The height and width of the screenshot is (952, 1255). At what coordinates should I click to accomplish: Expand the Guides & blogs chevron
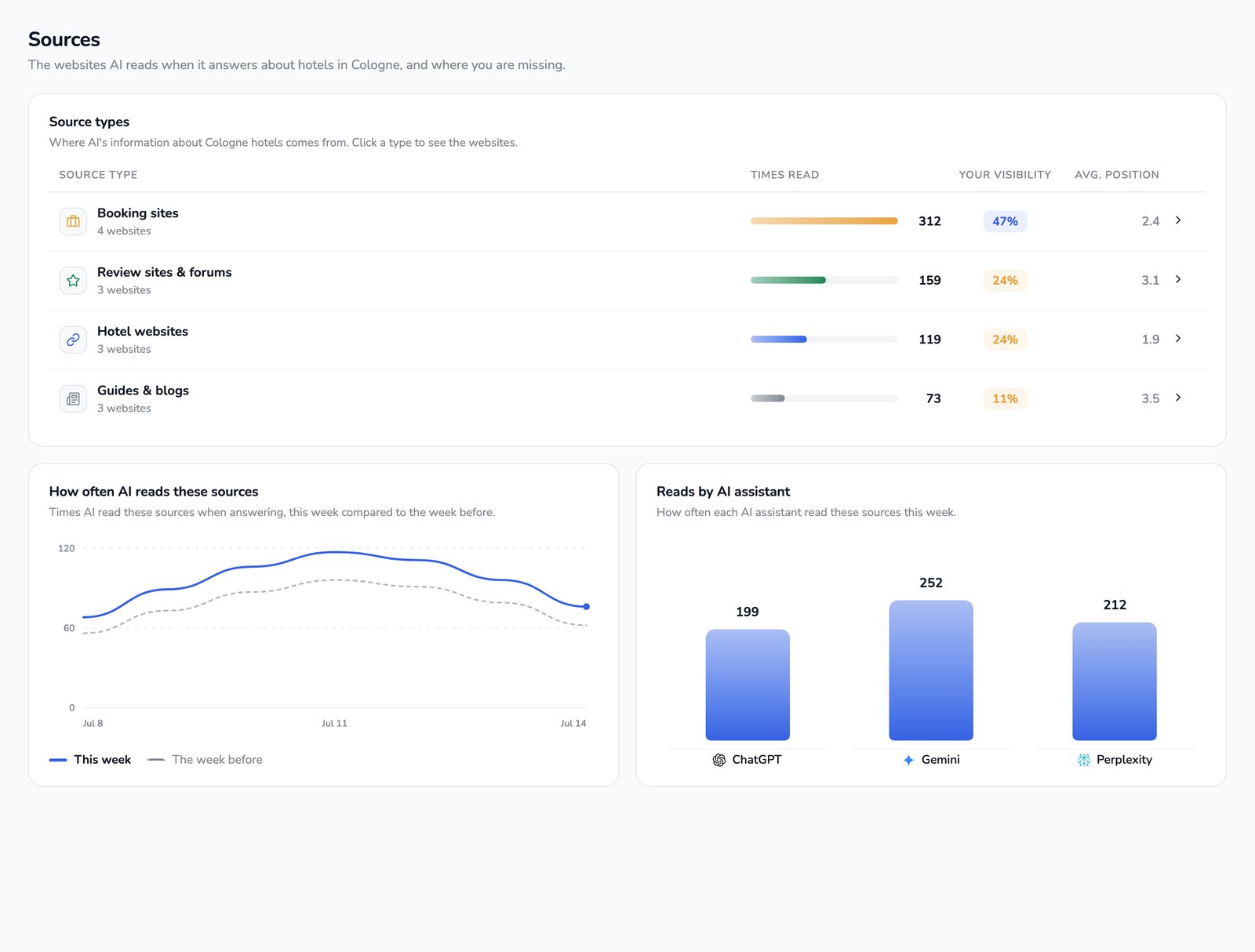coord(1178,398)
